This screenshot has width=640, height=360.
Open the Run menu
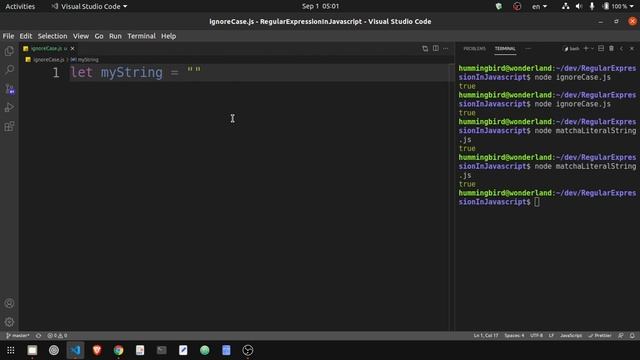(x=115, y=36)
